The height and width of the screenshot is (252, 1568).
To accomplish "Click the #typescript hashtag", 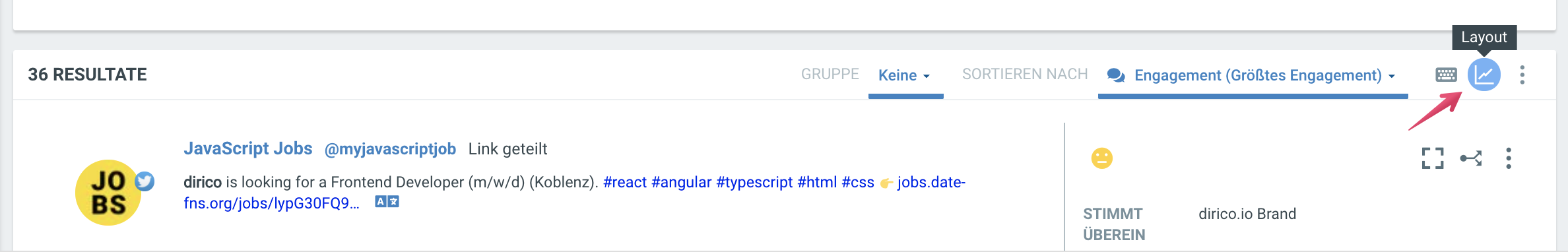I will tap(754, 182).
